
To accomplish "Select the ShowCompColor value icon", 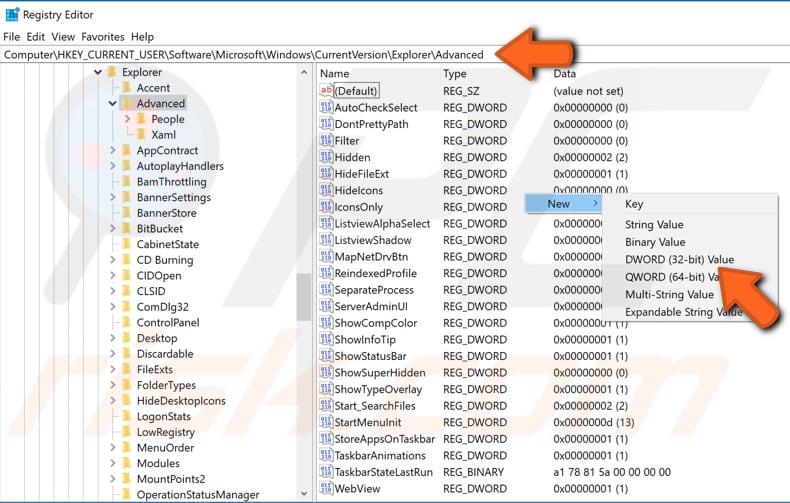I will (x=326, y=323).
